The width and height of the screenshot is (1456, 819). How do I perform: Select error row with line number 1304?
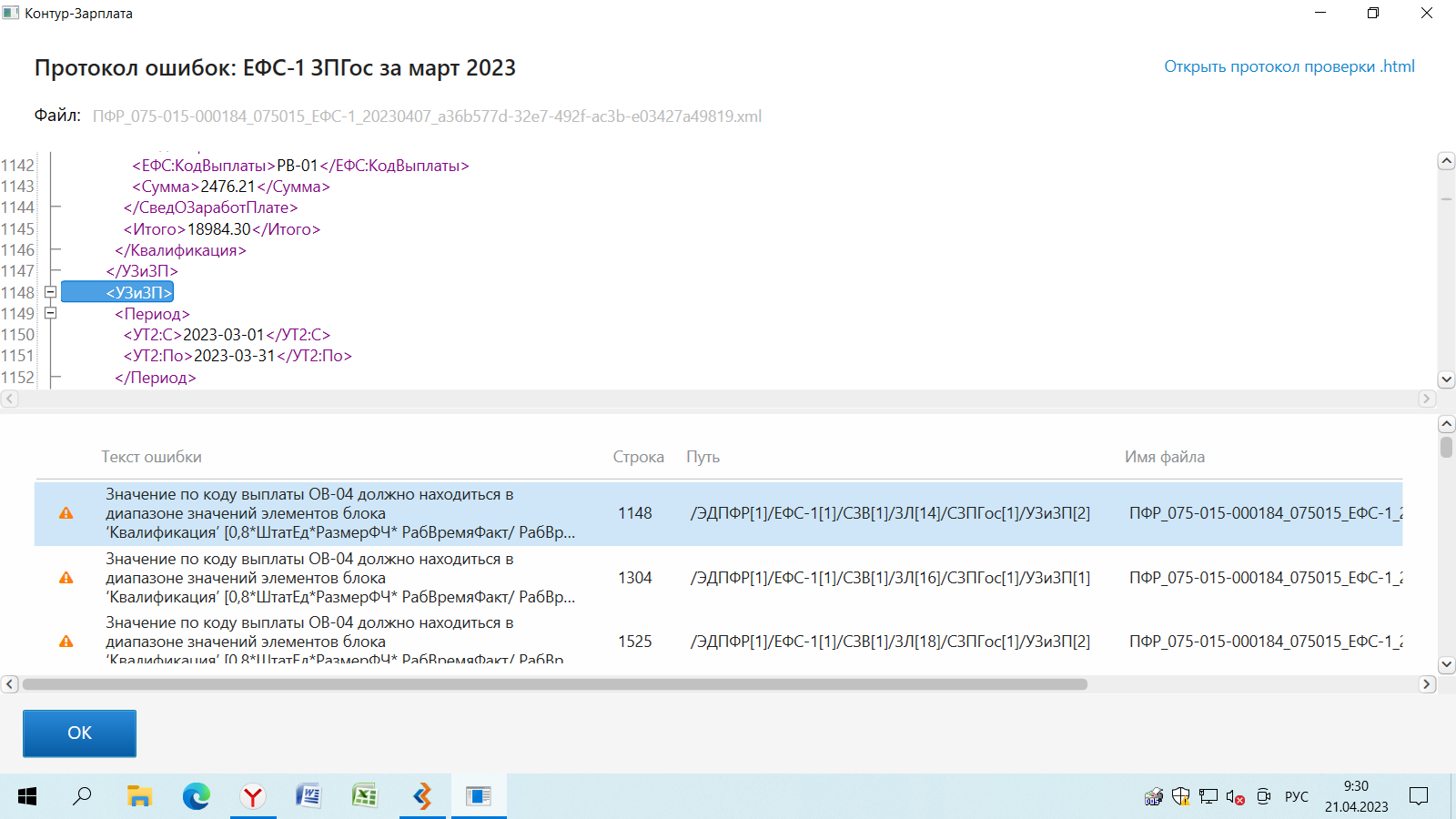[718, 578]
